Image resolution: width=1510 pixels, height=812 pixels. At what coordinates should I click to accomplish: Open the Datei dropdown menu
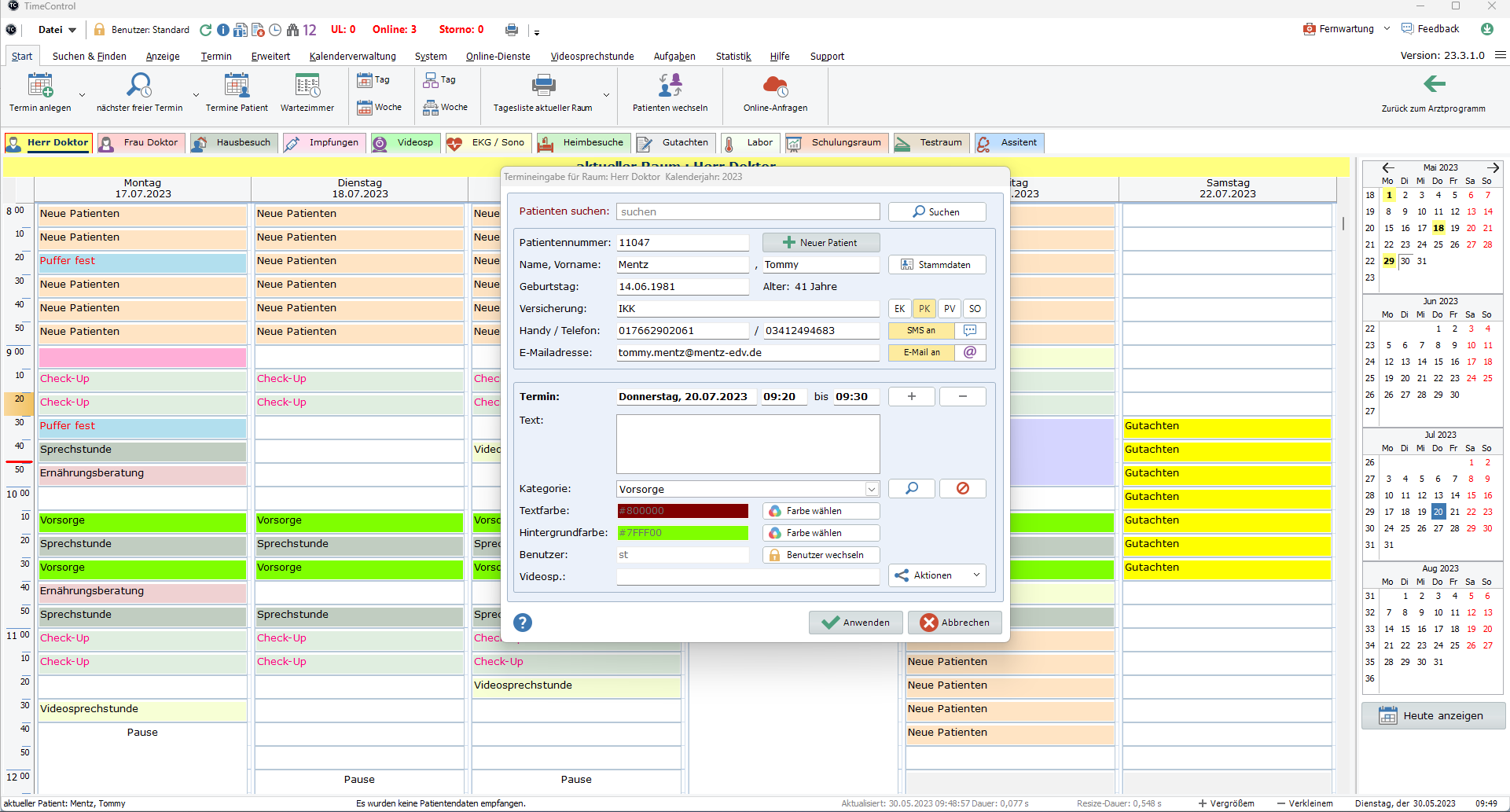point(57,30)
